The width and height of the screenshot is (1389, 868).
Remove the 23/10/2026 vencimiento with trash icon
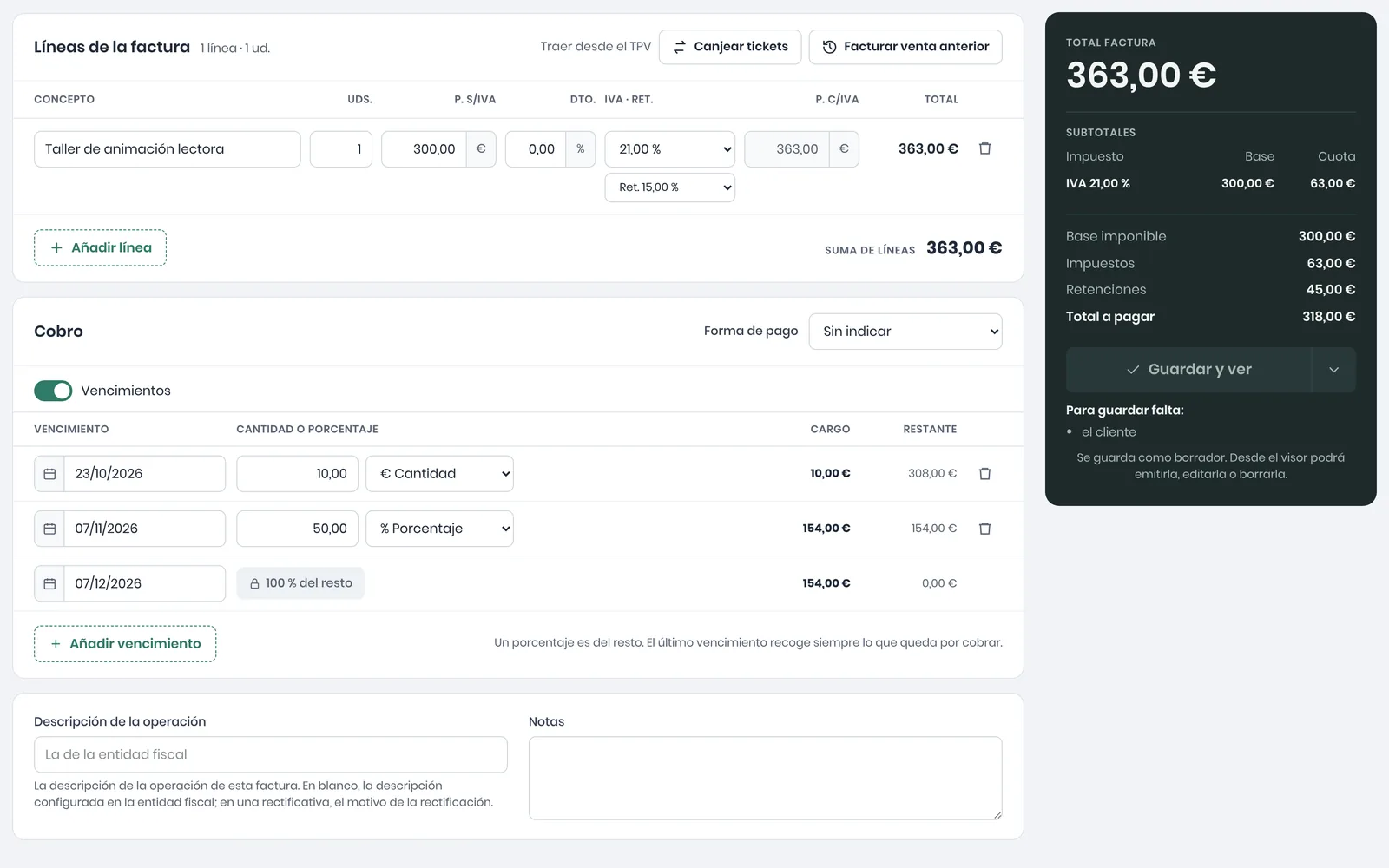tap(984, 474)
